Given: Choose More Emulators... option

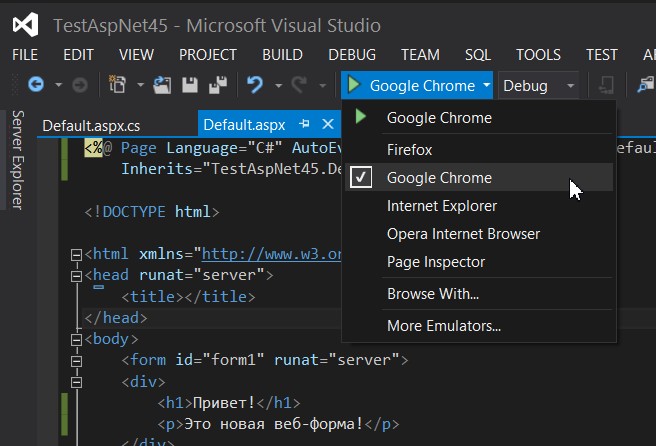Looking at the screenshot, I should pos(479,326).
